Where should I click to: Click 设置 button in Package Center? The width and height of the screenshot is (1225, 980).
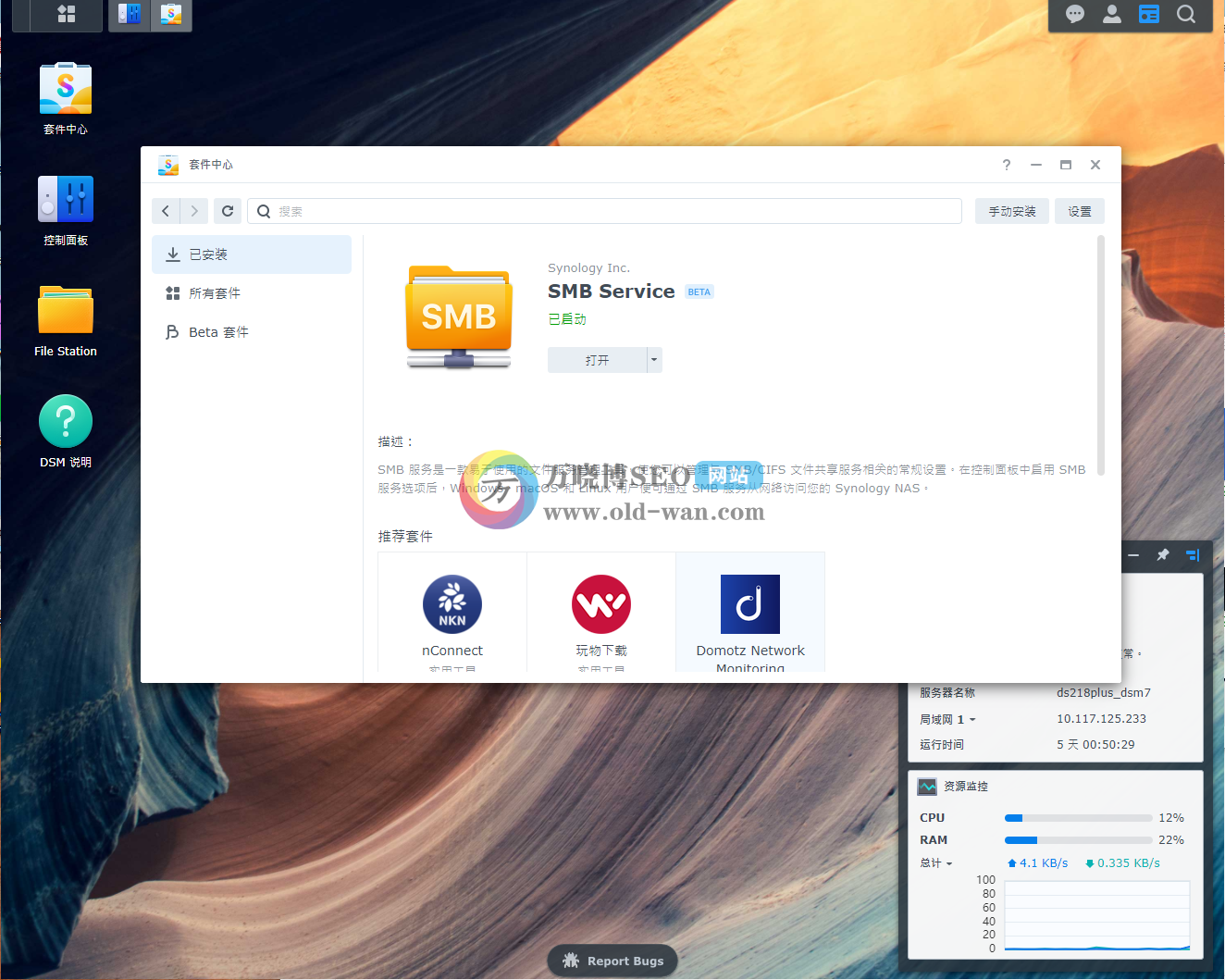click(x=1080, y=211)
